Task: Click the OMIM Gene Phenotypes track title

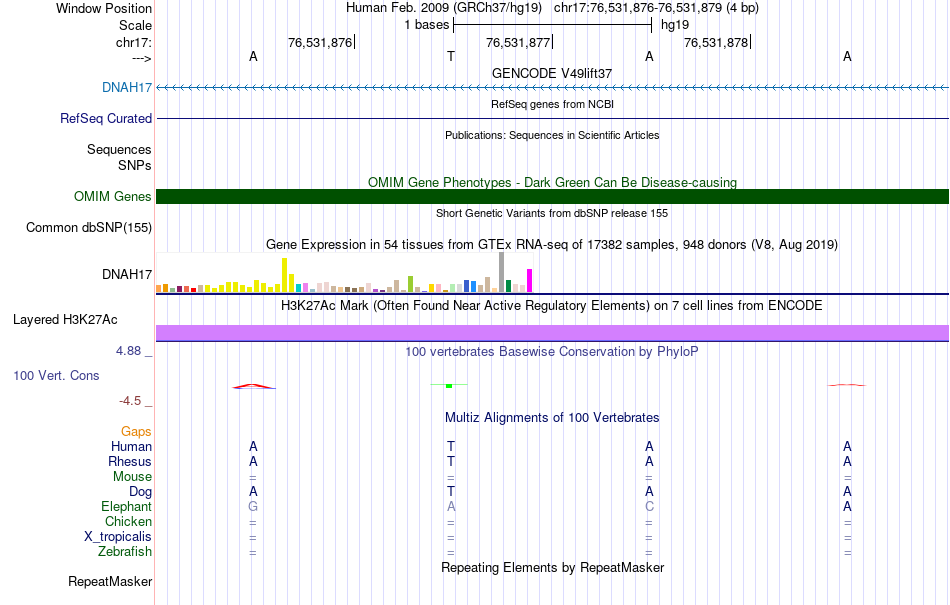Action: tap(552, 182)
